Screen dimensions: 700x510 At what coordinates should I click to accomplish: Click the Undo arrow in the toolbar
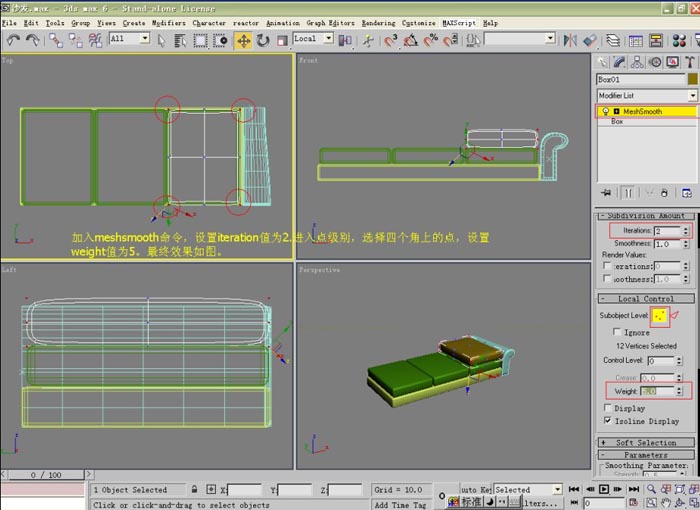pos(13,40)
